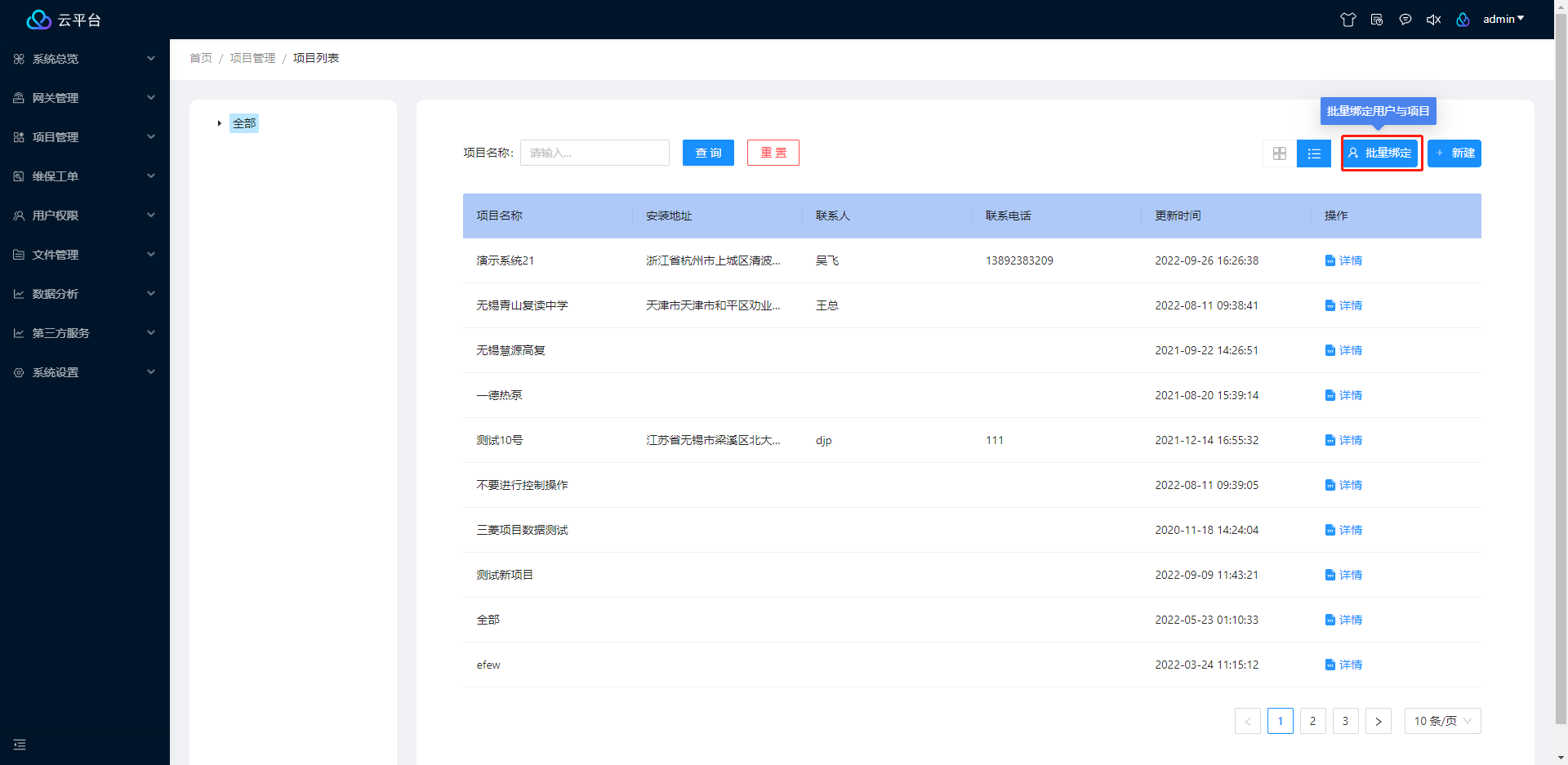Click the 批量绑定 button
This screenshot has width=1568, height=765.
coord(1380,153)
